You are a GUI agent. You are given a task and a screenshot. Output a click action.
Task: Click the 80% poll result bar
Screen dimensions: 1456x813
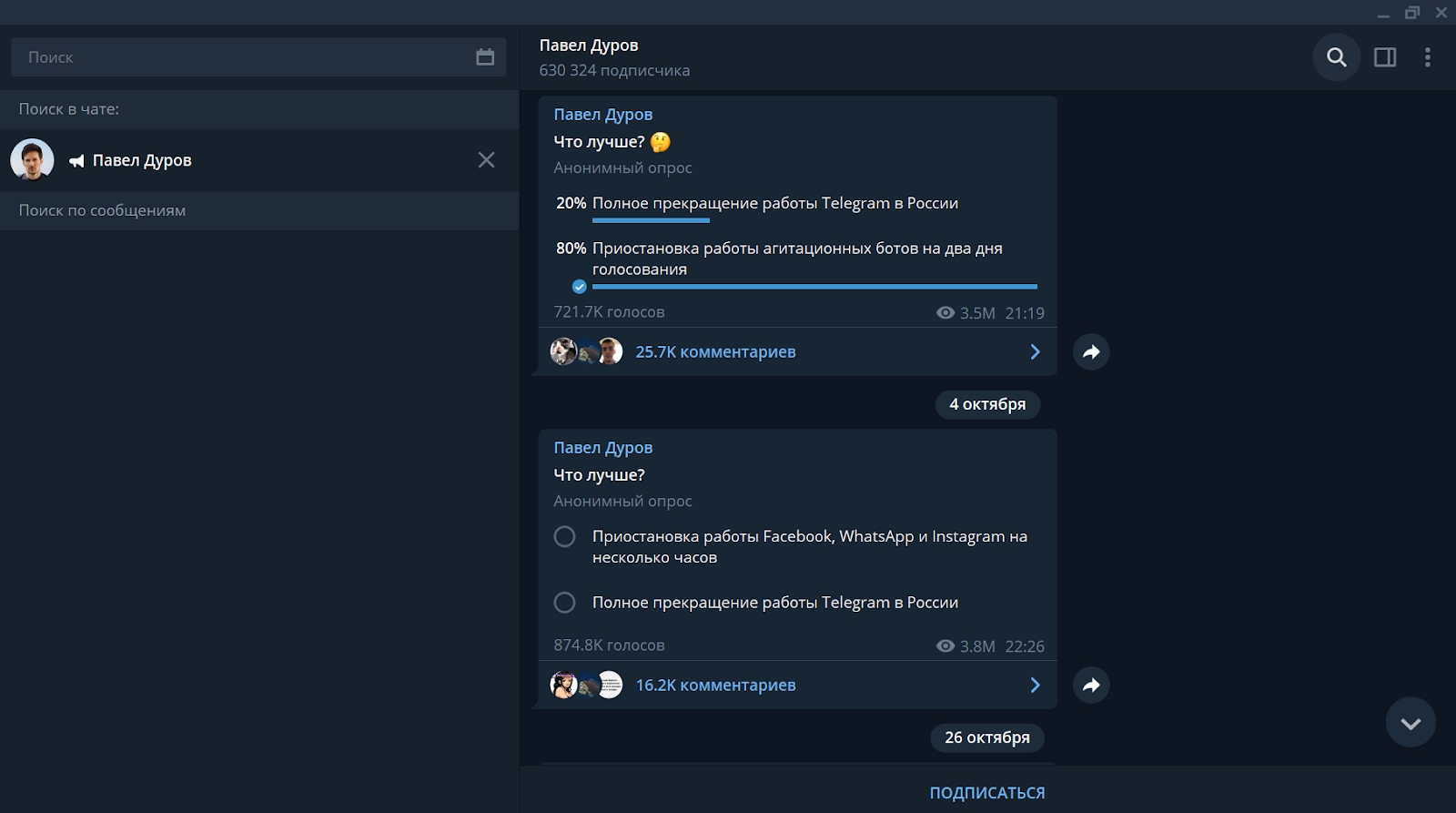tap(814, 287)
